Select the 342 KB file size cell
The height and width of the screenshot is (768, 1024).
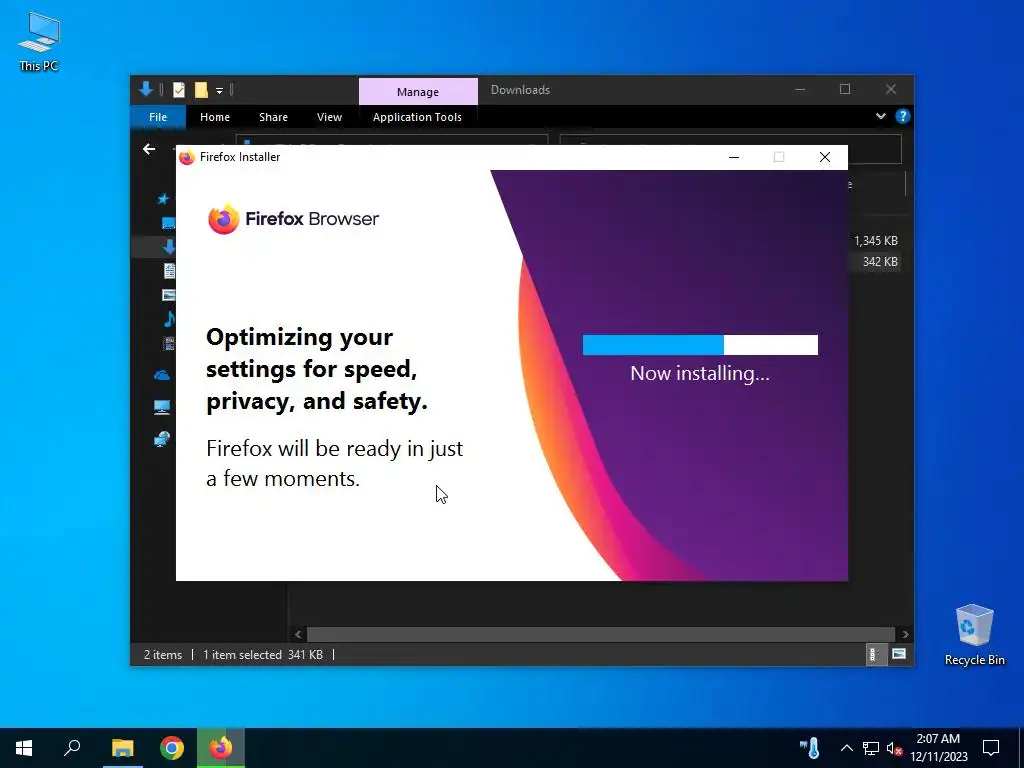pos(880,262)
